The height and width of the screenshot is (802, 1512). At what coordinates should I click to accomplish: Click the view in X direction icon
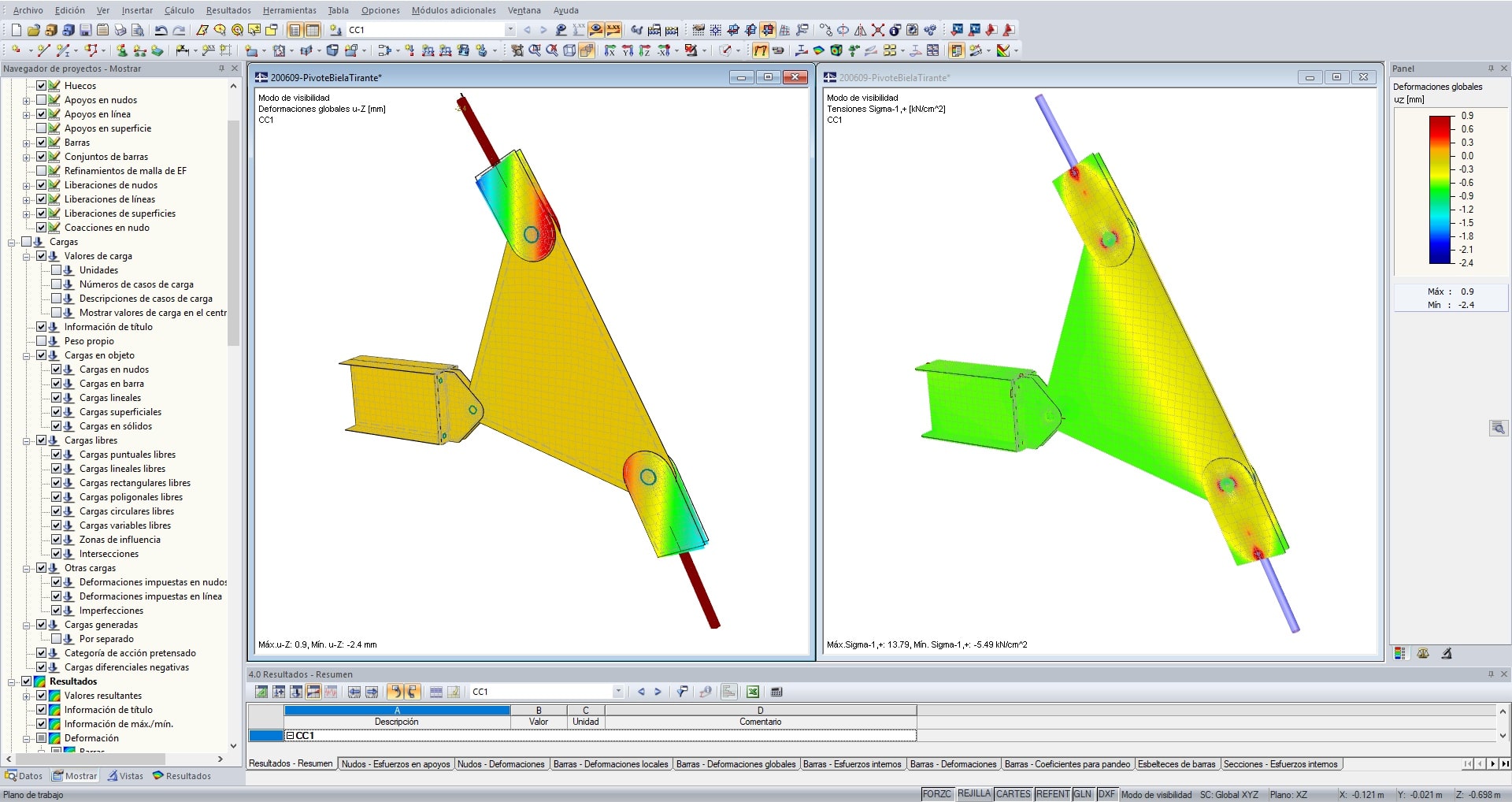pyautogui.click(x=610, y=50)
